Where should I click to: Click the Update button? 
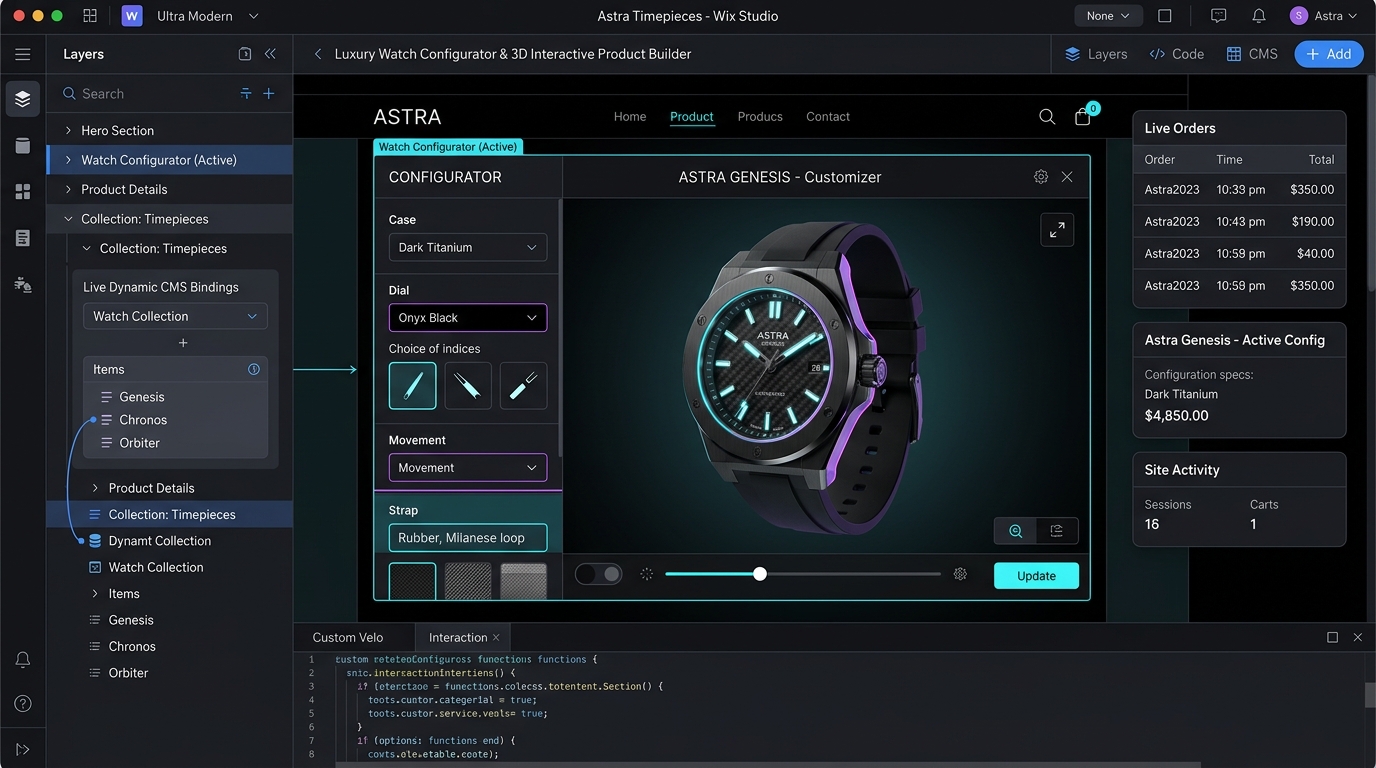click(1036, 575)
